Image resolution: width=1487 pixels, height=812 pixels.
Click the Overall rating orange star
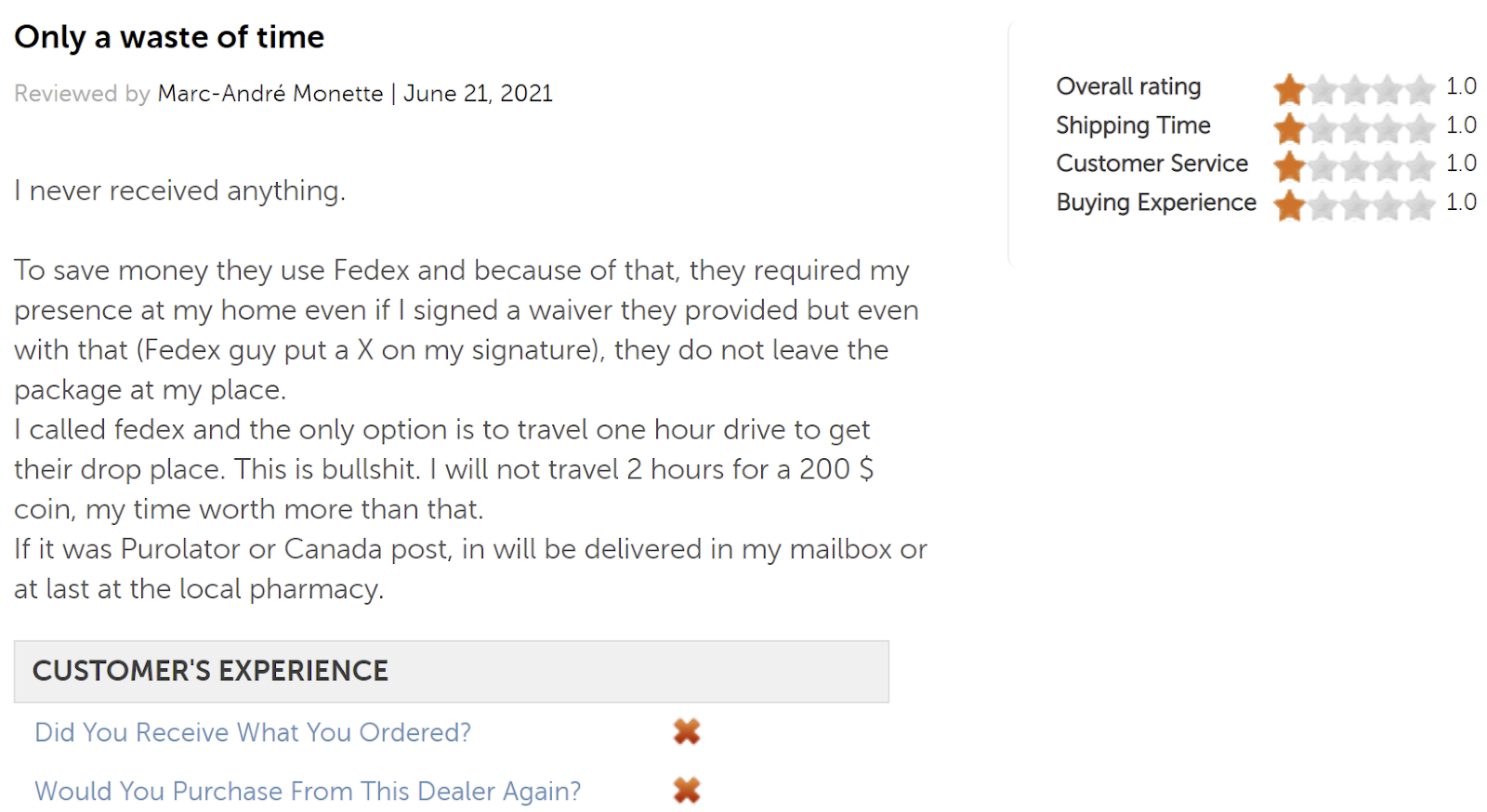[1290, 89]
